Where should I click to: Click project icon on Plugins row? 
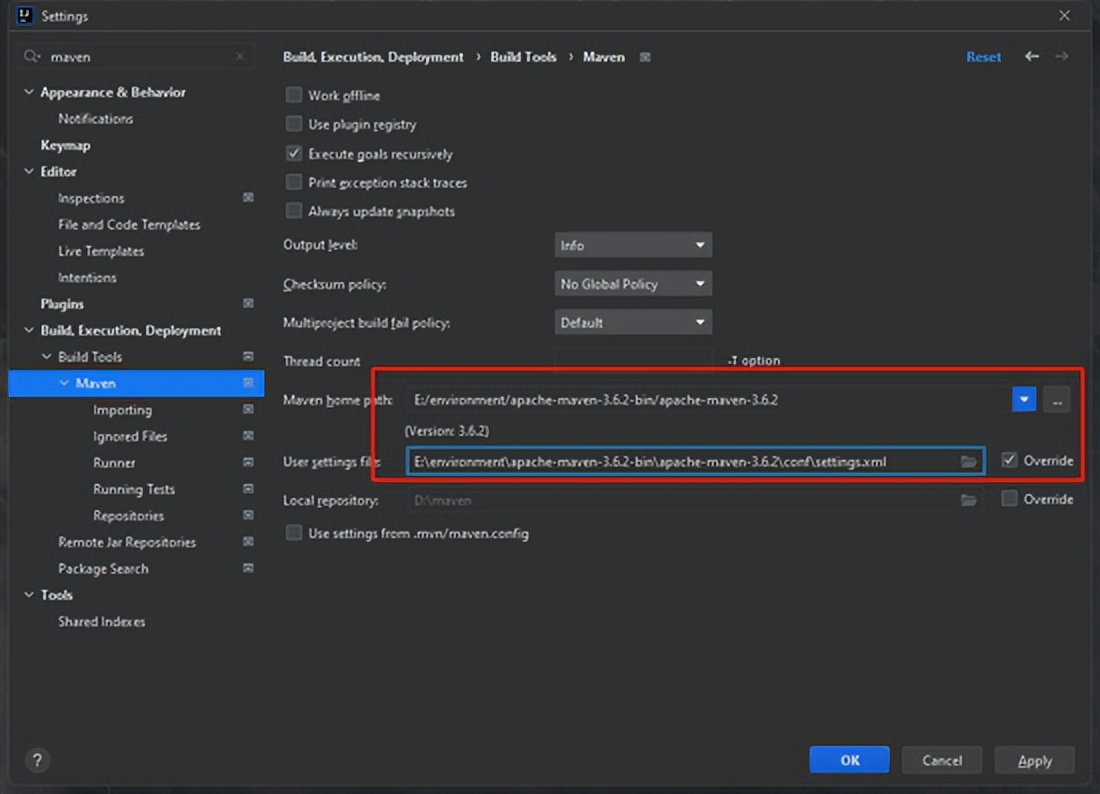248,303
